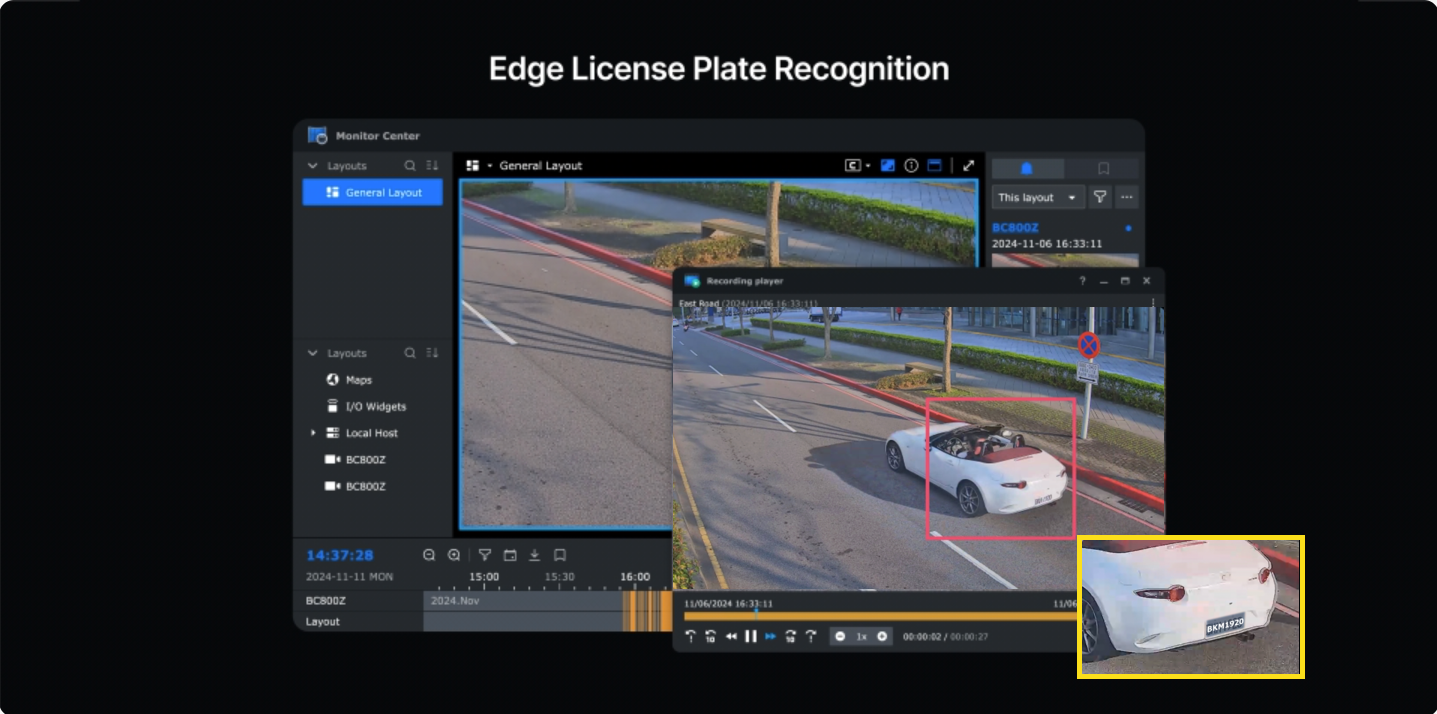
Task: Select the Layout timeline row label
Action: 323,622
